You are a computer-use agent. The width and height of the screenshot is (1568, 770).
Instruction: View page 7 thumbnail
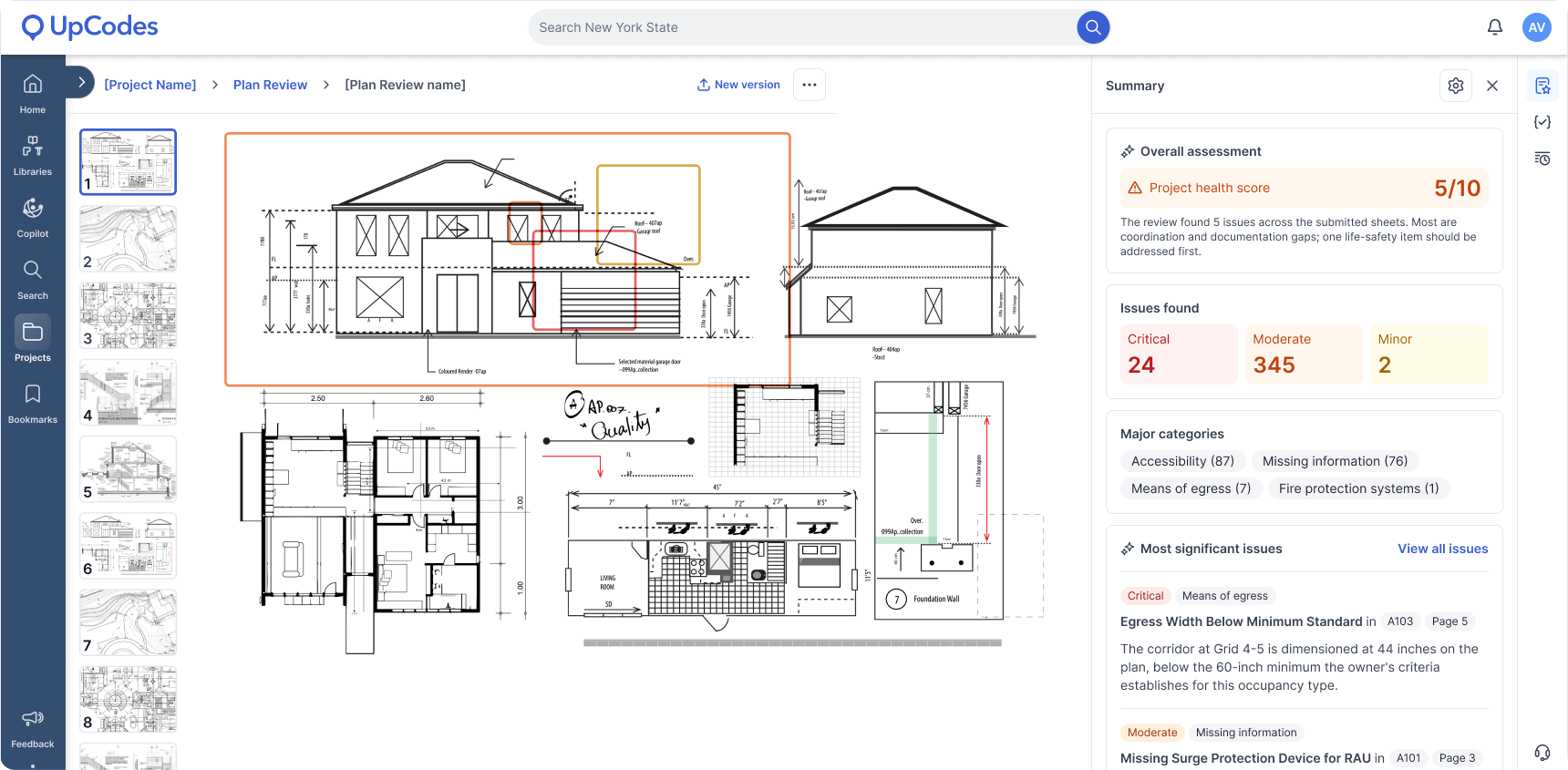click(129, 622)
